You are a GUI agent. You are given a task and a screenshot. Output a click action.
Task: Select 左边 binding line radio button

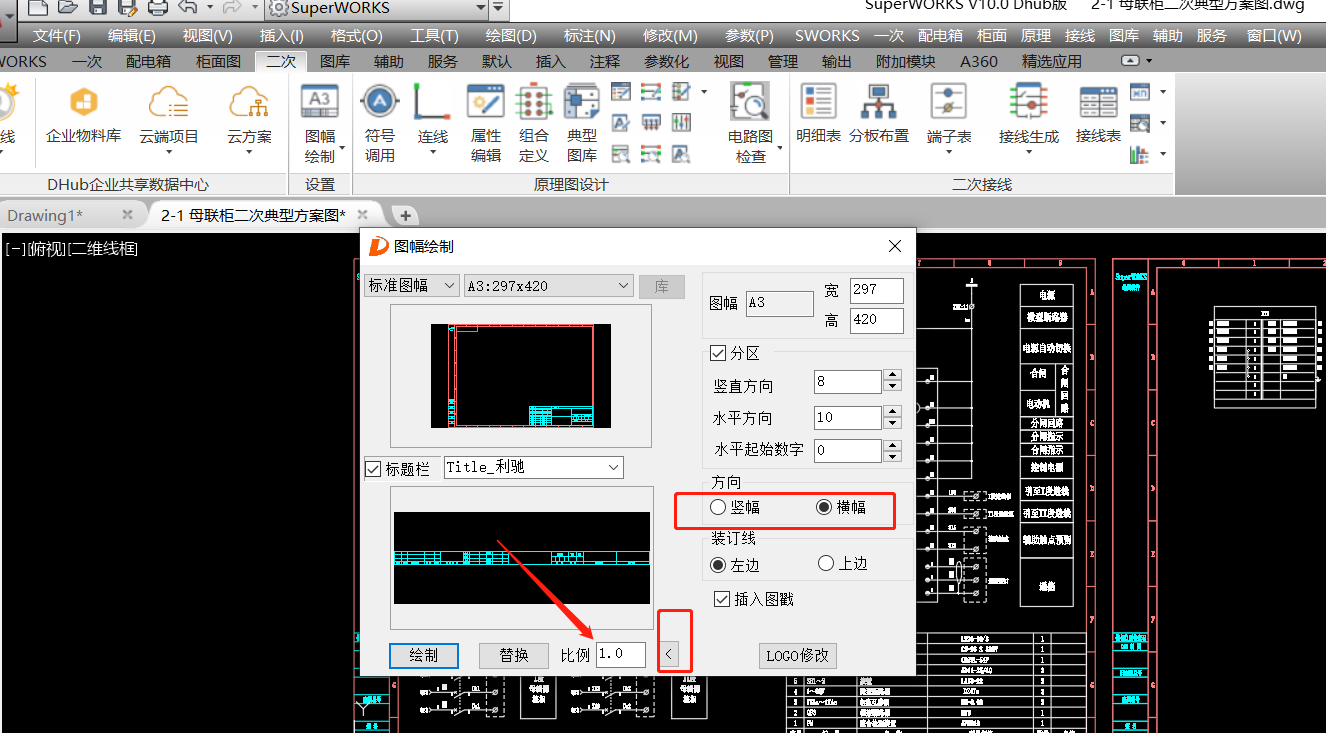point(717,564)
